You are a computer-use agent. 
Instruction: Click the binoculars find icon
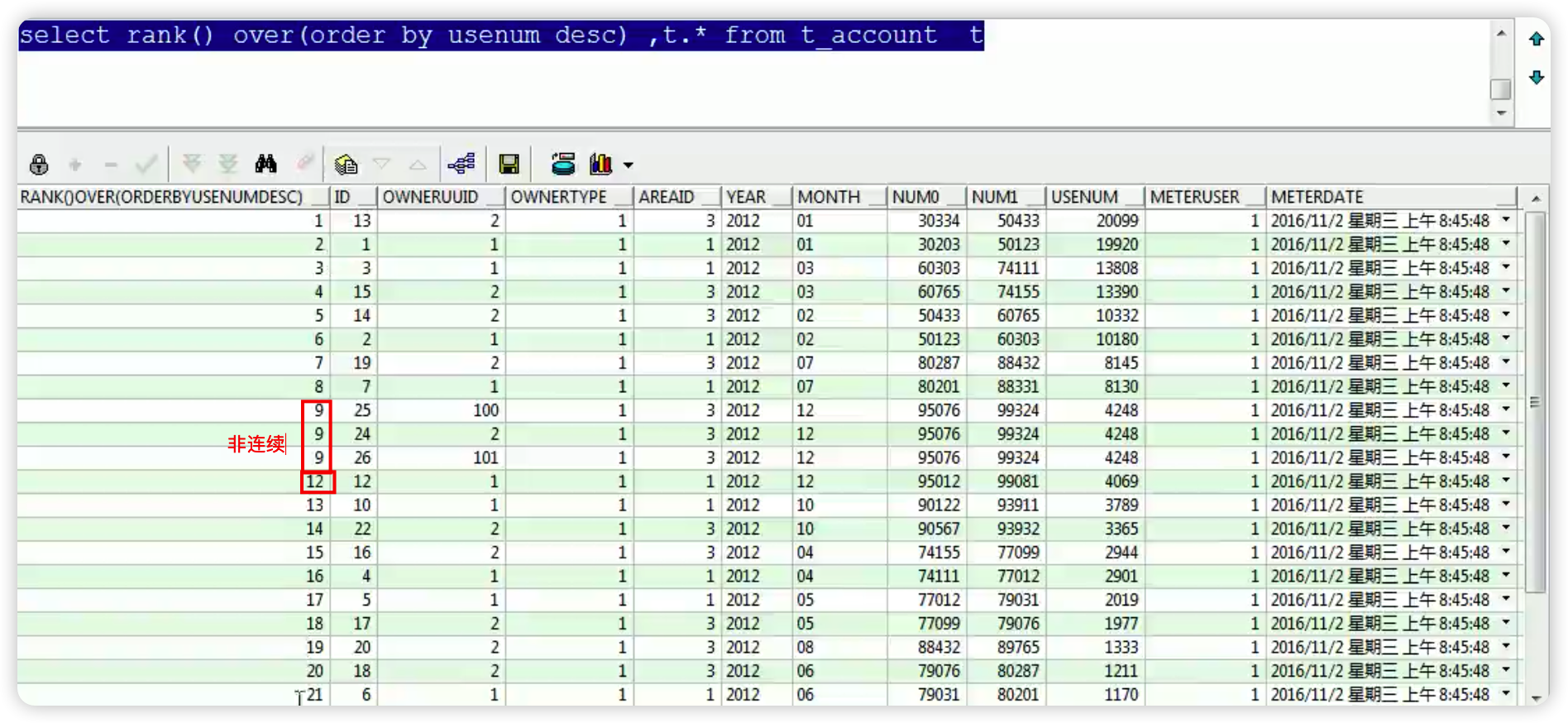(265, 164)
